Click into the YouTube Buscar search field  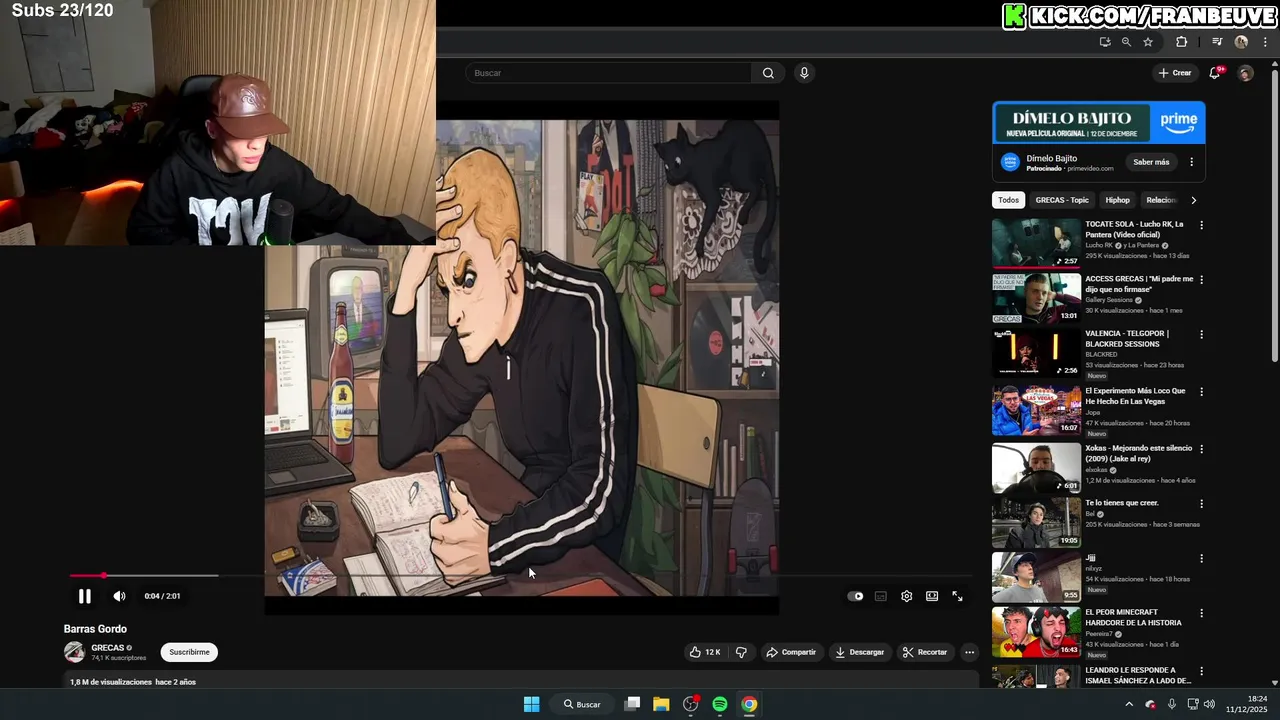tap(608, 73)
